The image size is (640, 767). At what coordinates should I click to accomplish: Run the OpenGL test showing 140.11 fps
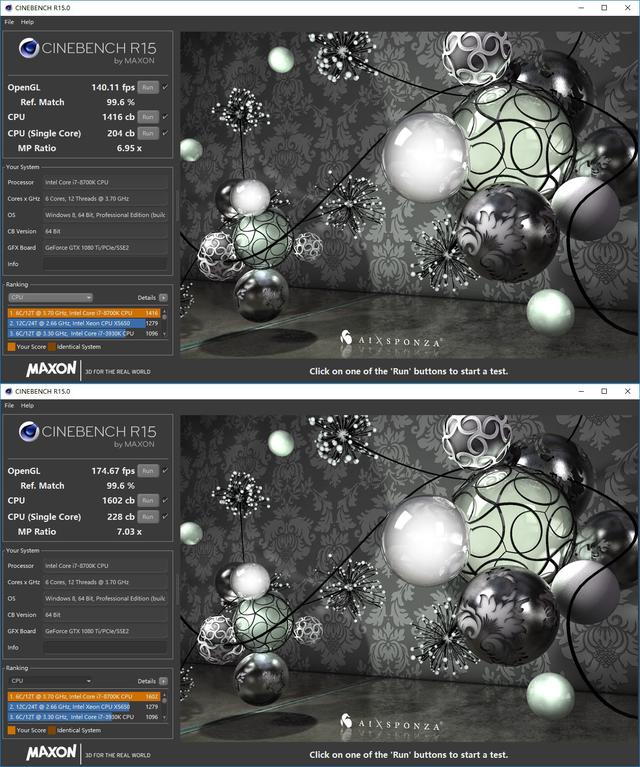[148, 88]
